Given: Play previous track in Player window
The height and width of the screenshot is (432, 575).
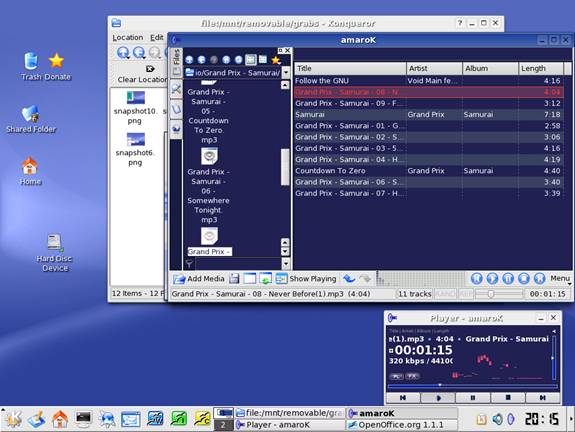Looking at the screenshot, I should coord(403,398).
